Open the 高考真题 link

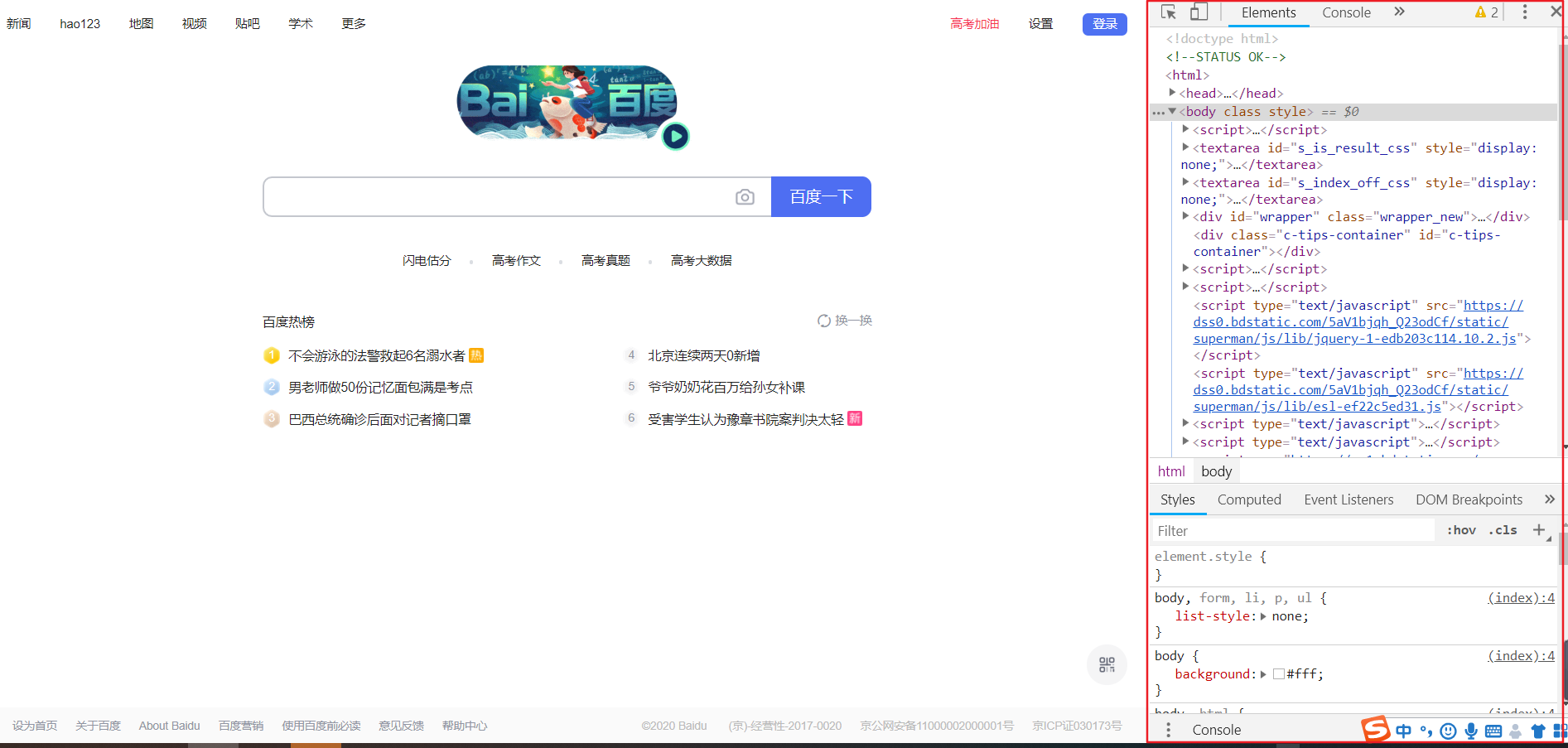(x=605, y=260)
